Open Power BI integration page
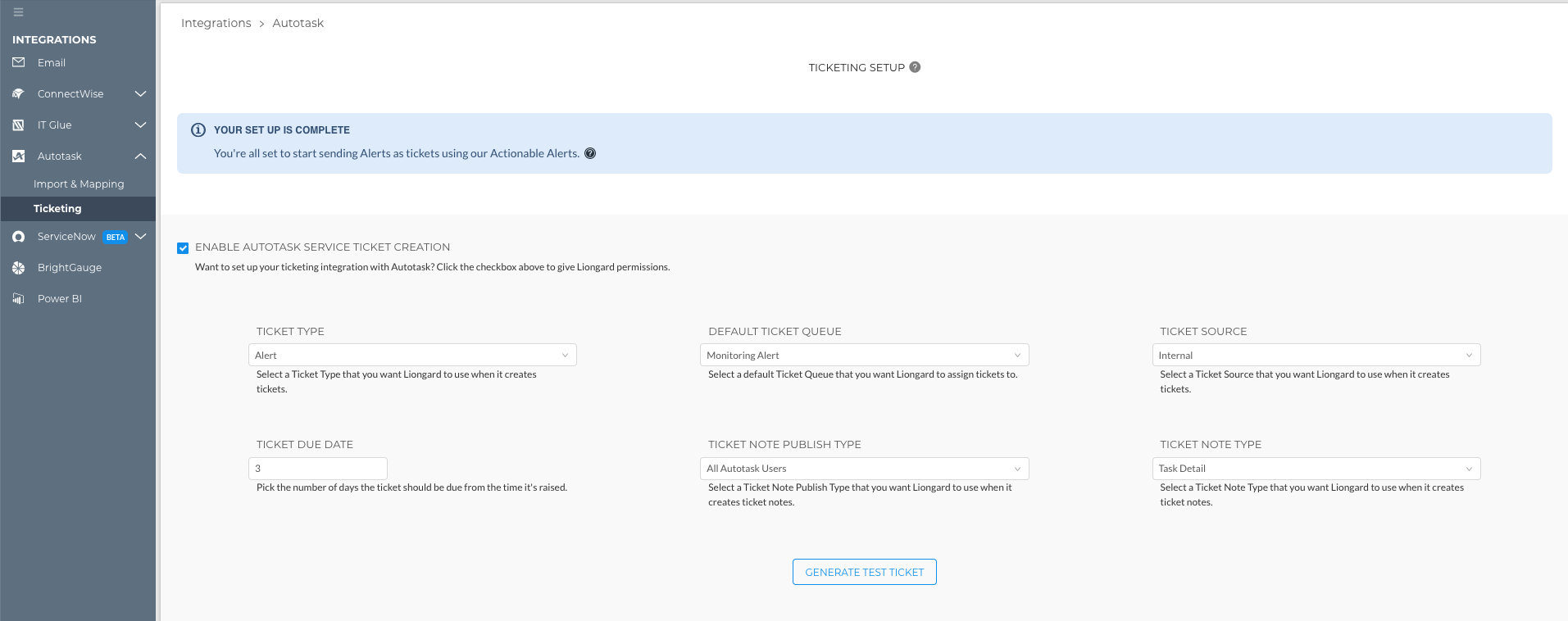Screen dimensions: 1568x621 tap(60, 299)
